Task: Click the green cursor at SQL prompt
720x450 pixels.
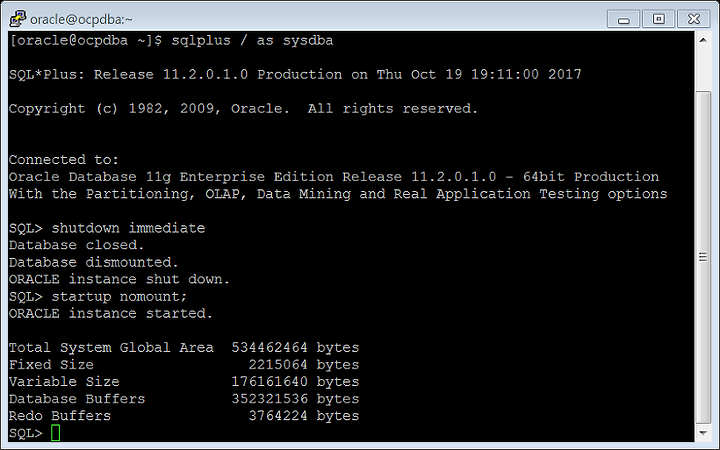Action: point(56,433)
